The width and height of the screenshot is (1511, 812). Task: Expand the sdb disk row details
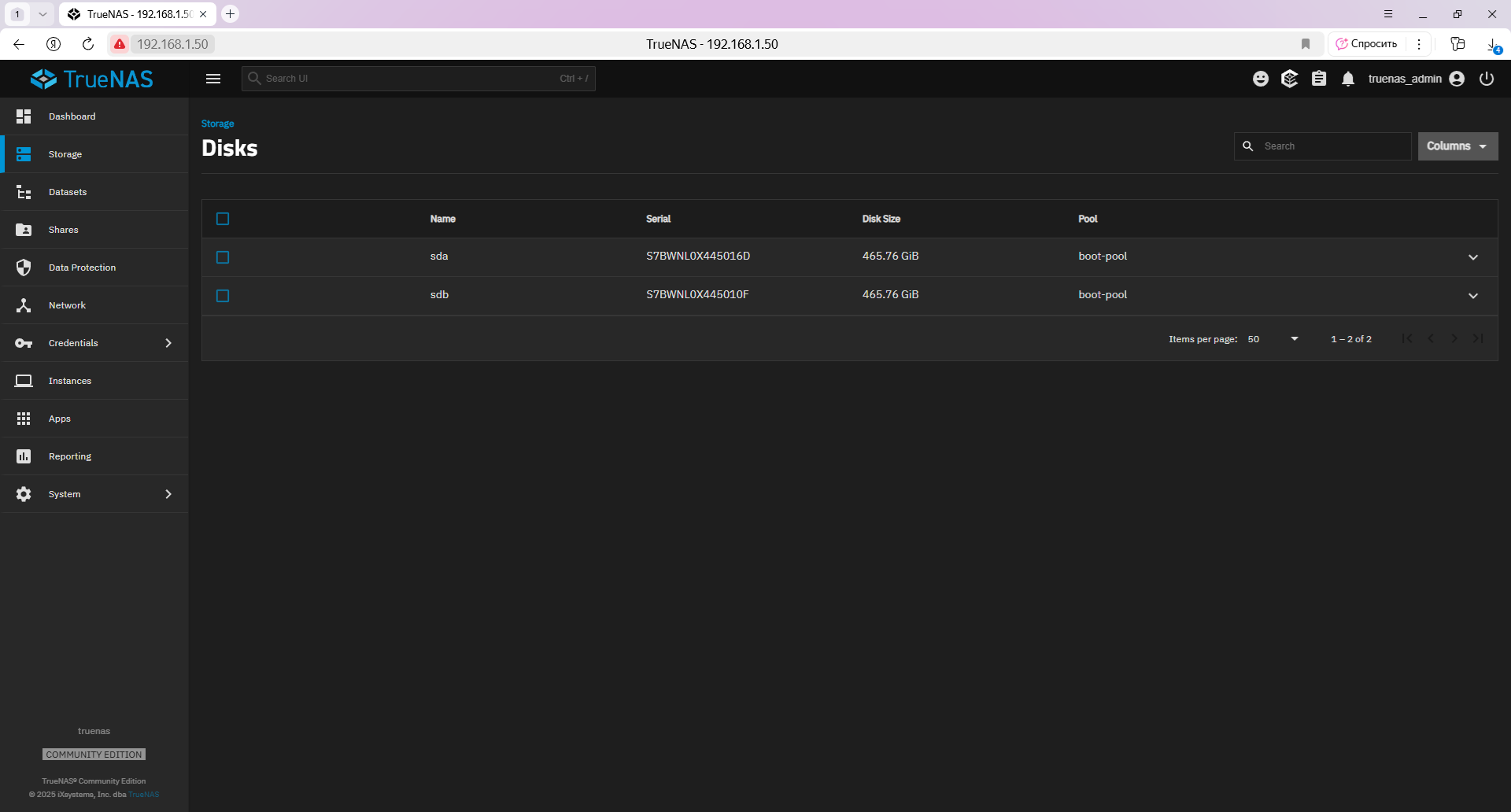tap(1473, 296)
